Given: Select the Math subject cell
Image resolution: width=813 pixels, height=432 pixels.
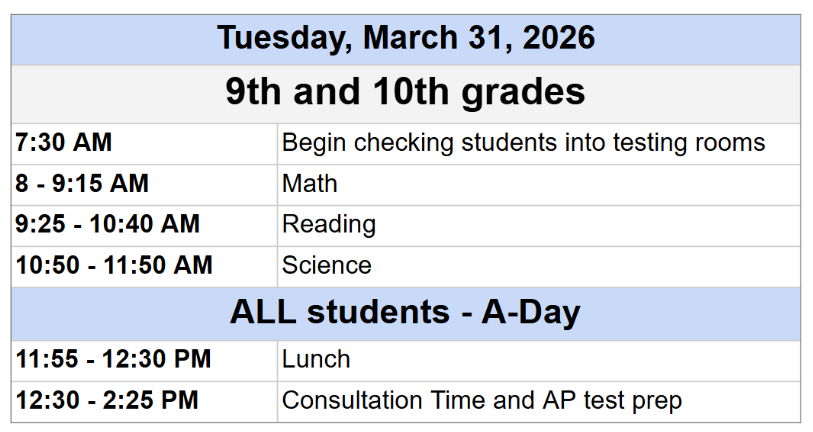Looking at the screenshot, I should [x=310, y=184].
